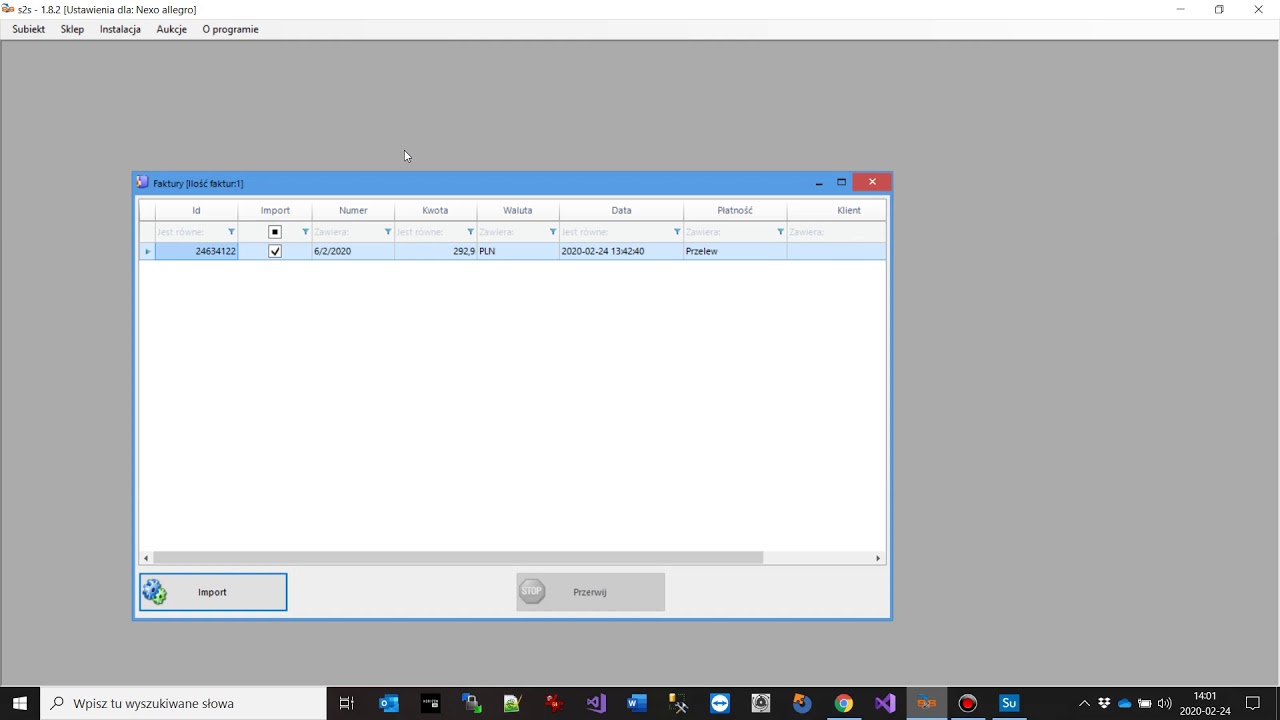Click the horizontal scrollbar thumb in Faktury grid

point(458,558)
